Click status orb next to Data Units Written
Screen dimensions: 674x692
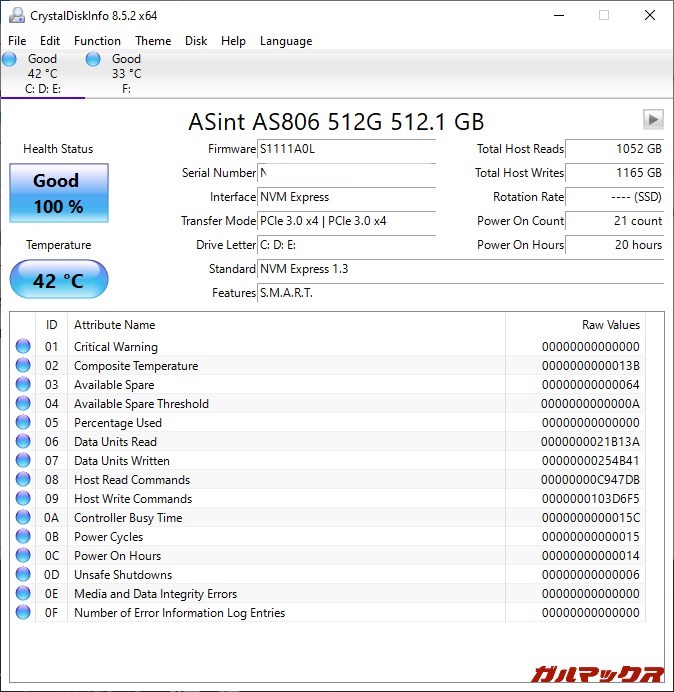pyautogui.click(x=23, y=461)
